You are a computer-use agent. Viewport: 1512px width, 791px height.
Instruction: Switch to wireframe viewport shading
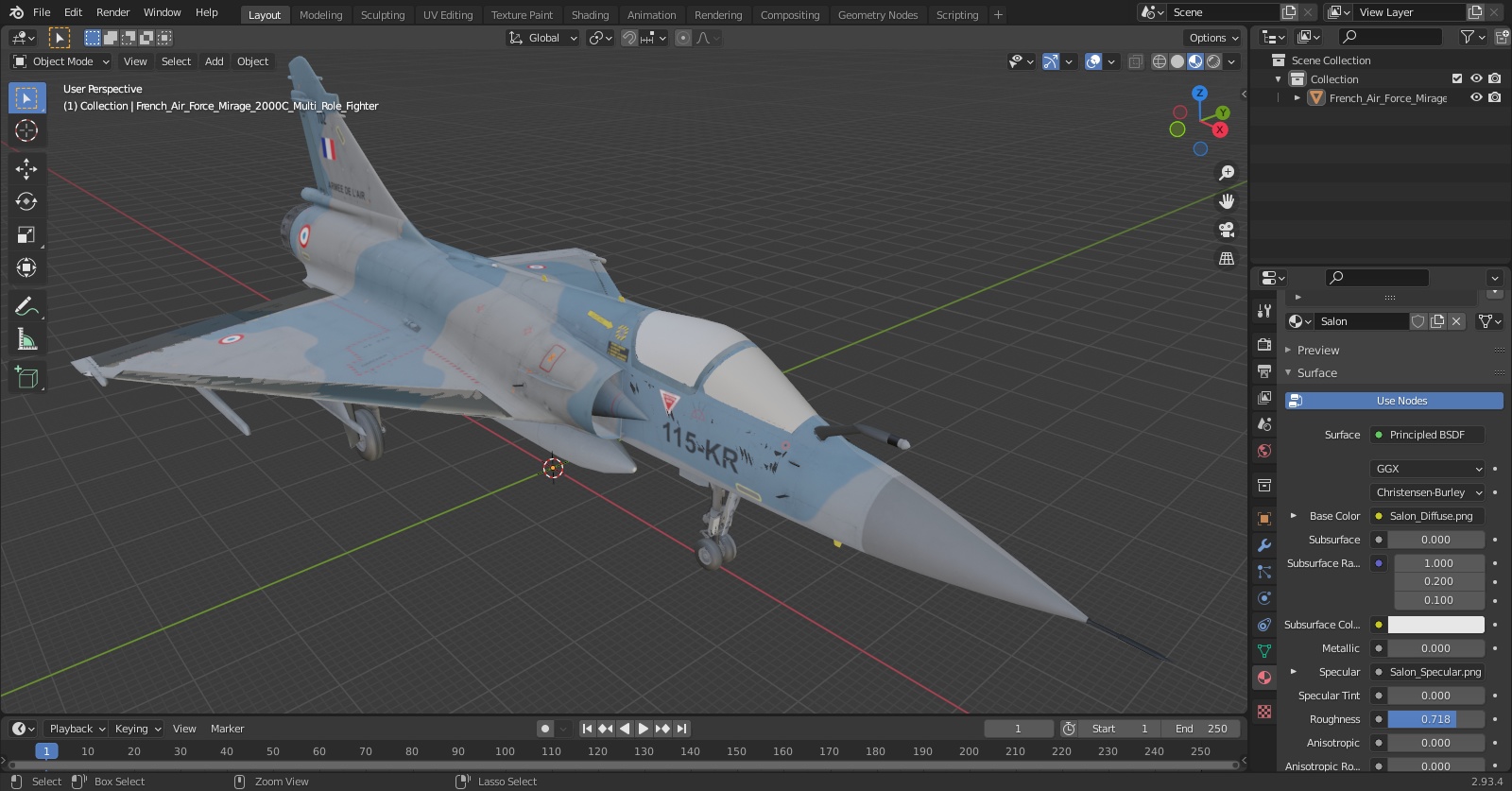[x=1159, y=61]
